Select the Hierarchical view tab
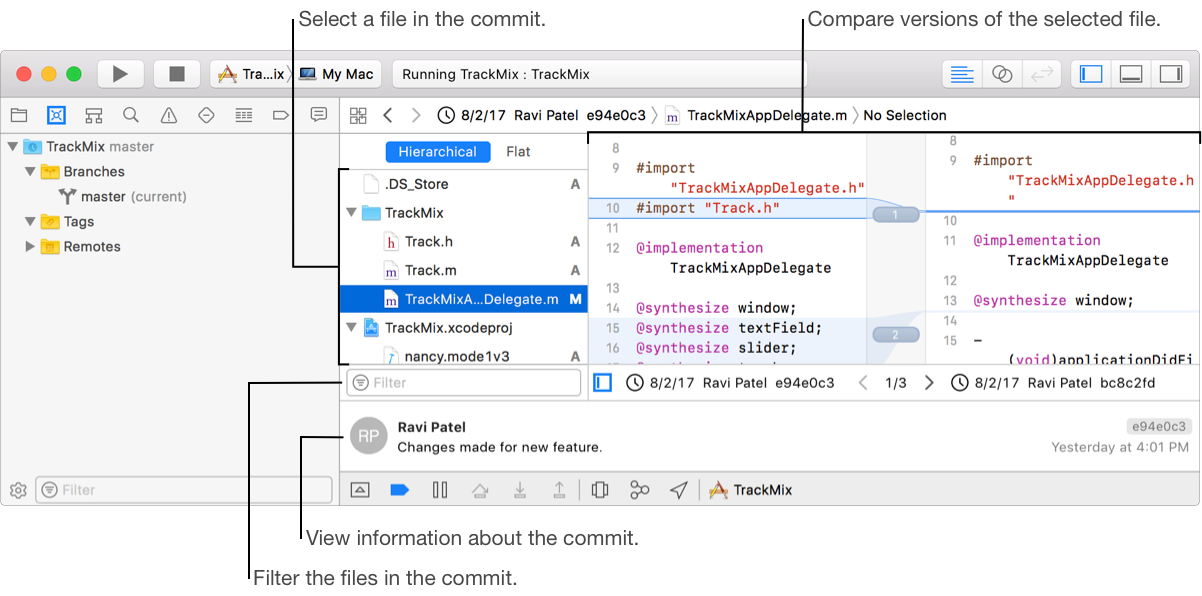Viewport: 1202px width, 596px height. 437,152
